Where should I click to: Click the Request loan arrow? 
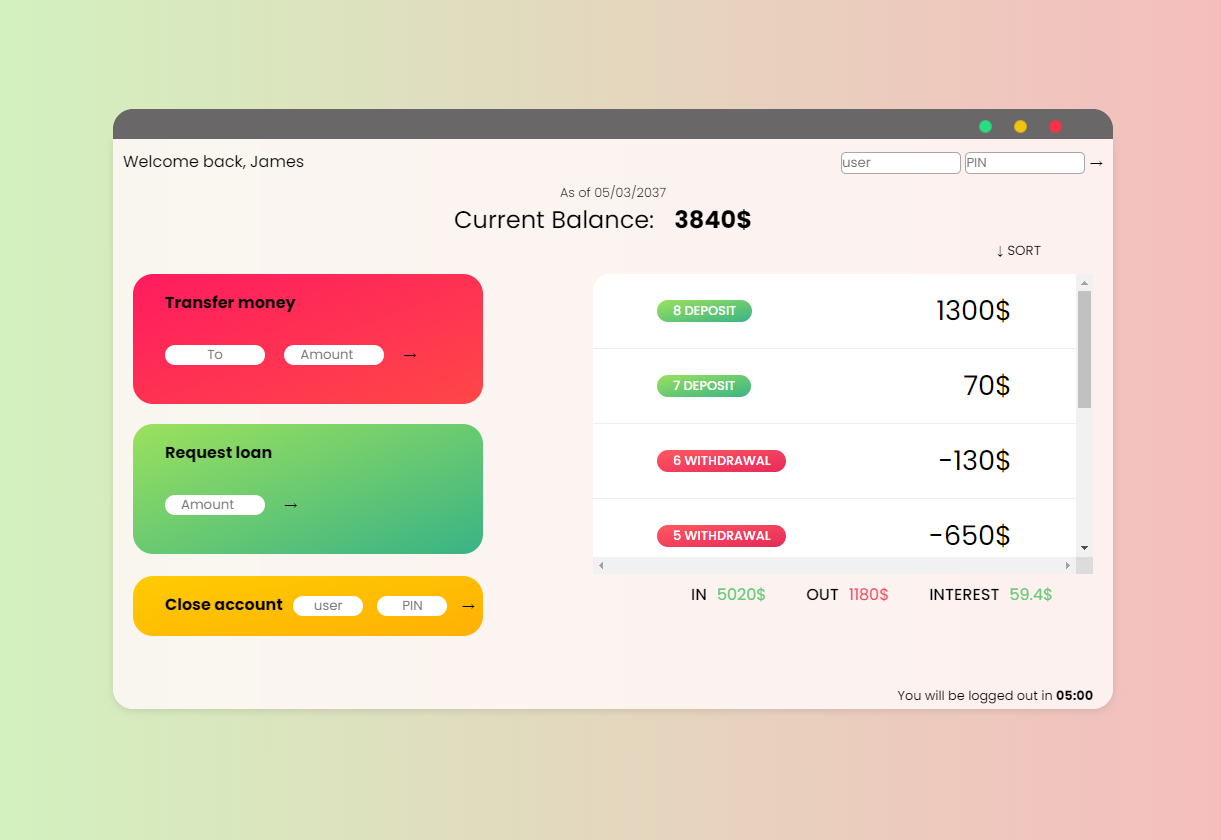pyautogui.click(x=290, y=505)
